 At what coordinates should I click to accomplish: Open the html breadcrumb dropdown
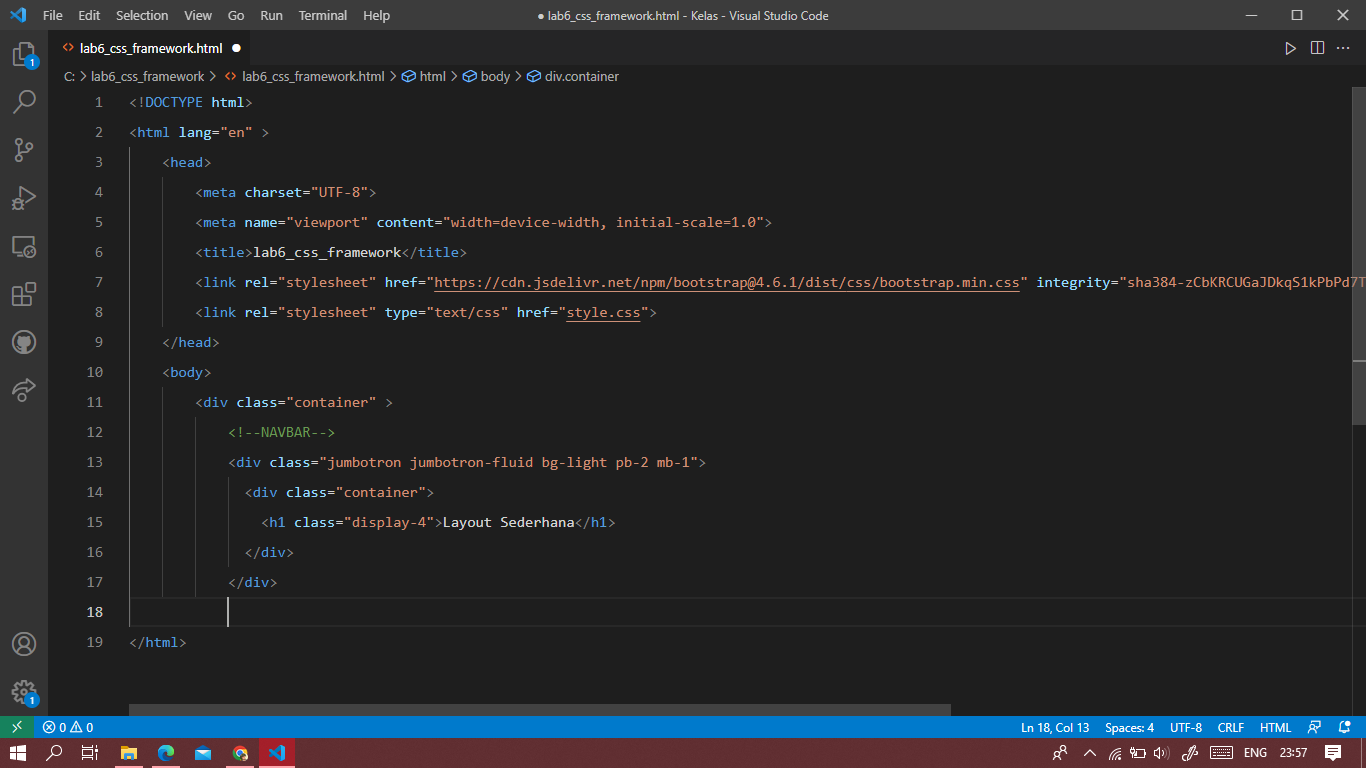[x=424, y=76]
